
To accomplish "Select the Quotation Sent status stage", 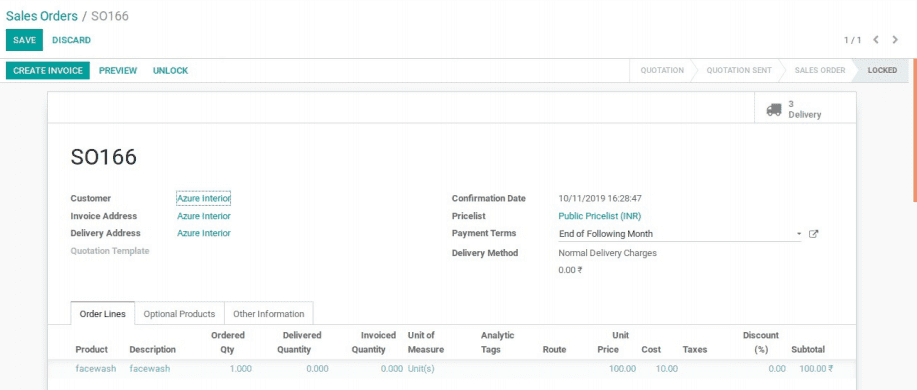I will [739, 70].
